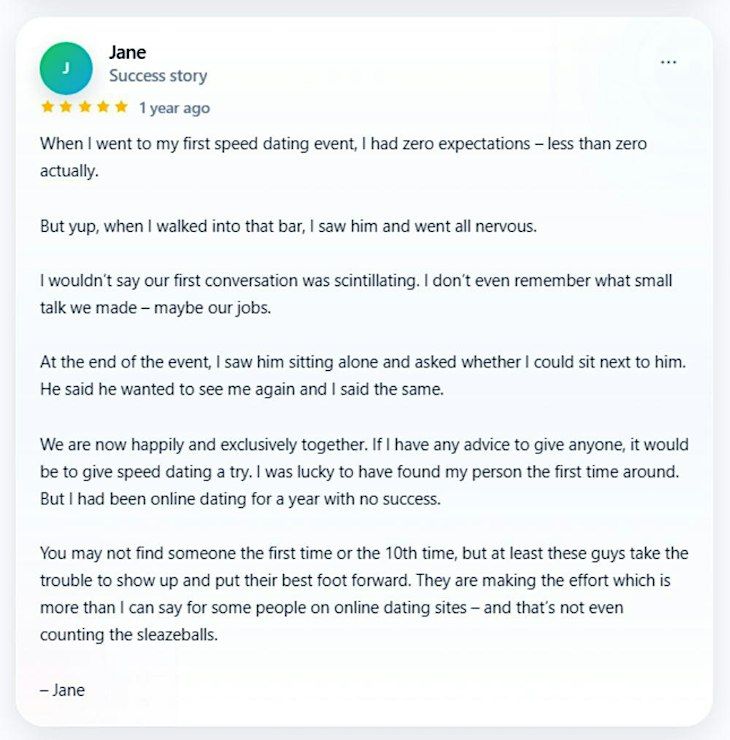Image resolution: width=730 pixels, height=740 pixels.
Task: Open the three-dot options menu
Action: pyautogui.click(x=668, y=62)
